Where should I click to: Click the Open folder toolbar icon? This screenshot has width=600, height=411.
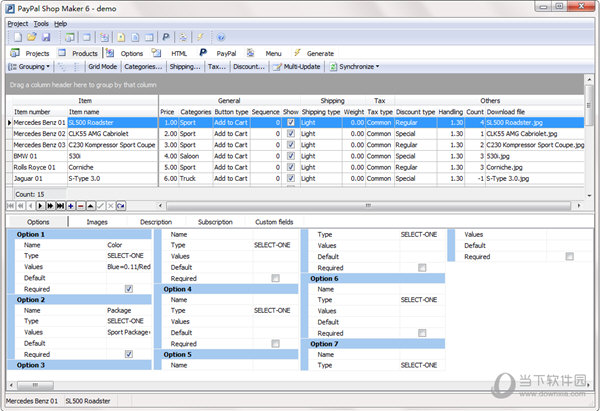(x=32, y=37)
